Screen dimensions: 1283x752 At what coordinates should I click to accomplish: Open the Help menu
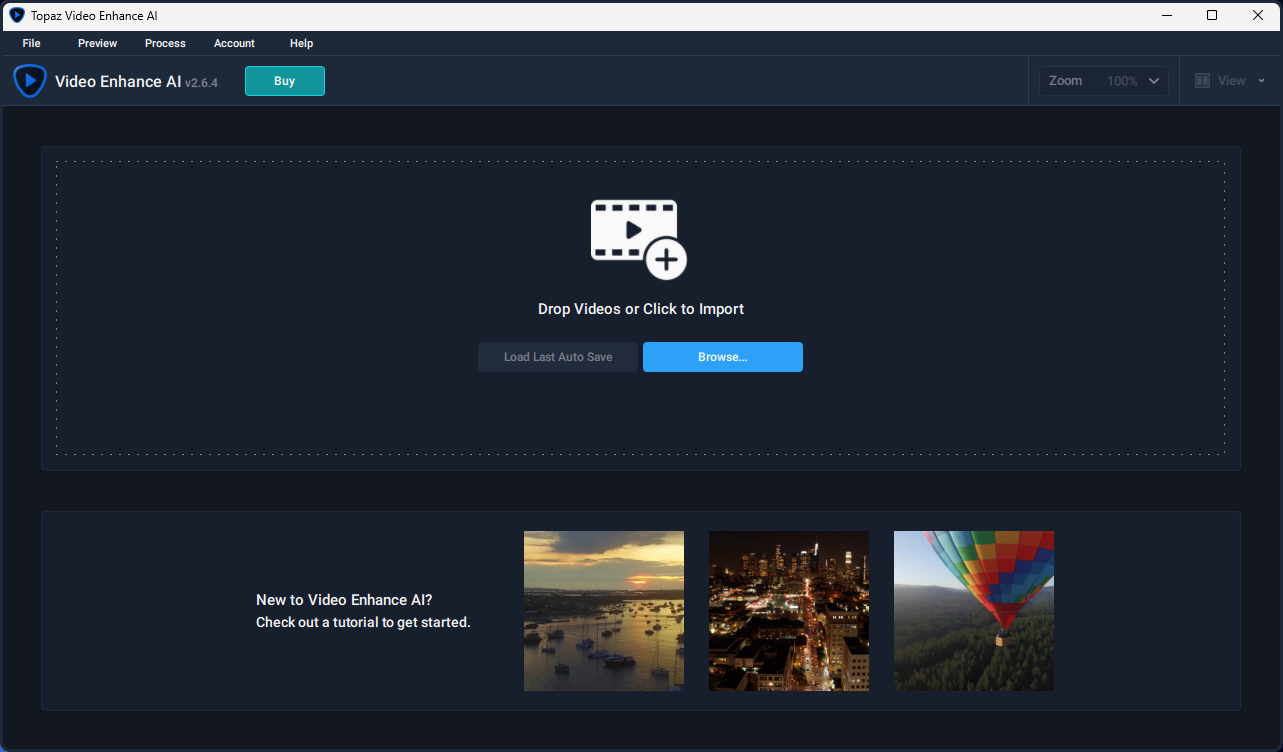pos(301,43)
